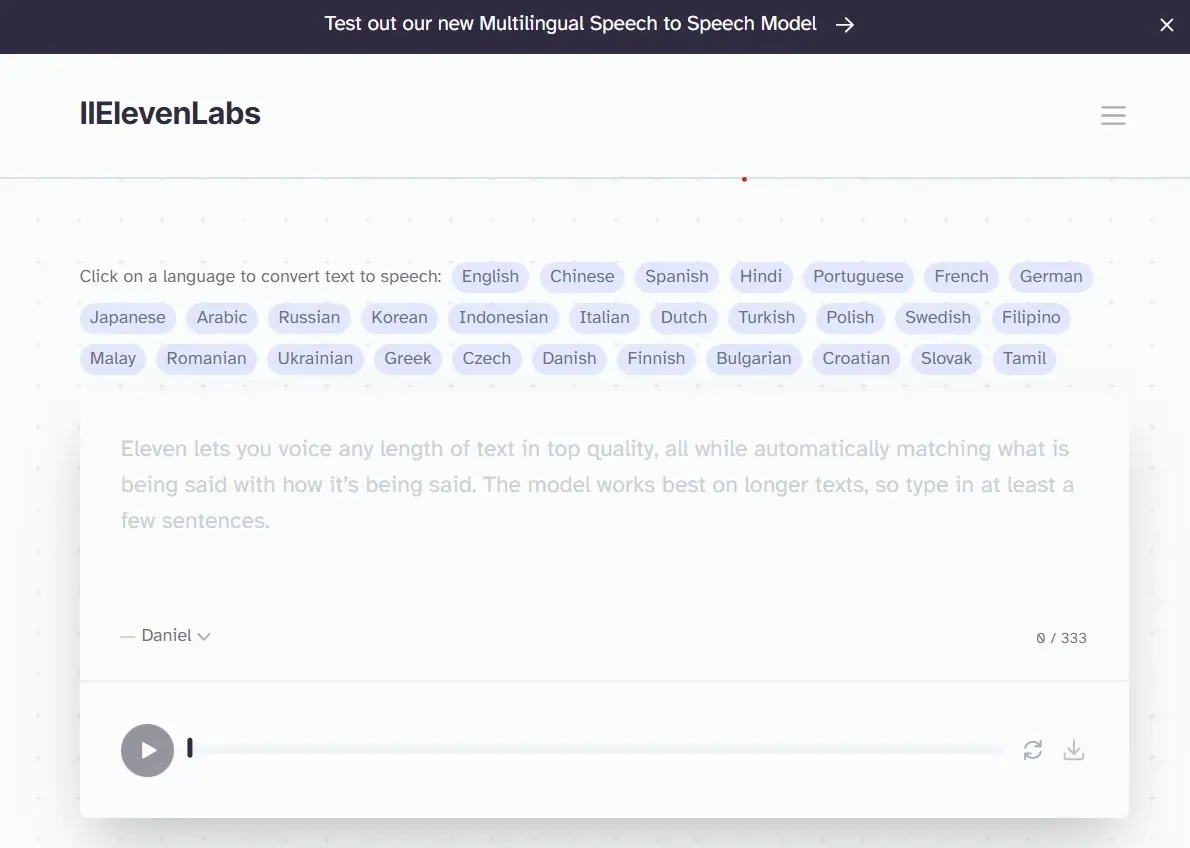Download the generated audio file
The width and height of the screenshot is (1190, 848).
pyautogui.click(x=1074, y=749)
